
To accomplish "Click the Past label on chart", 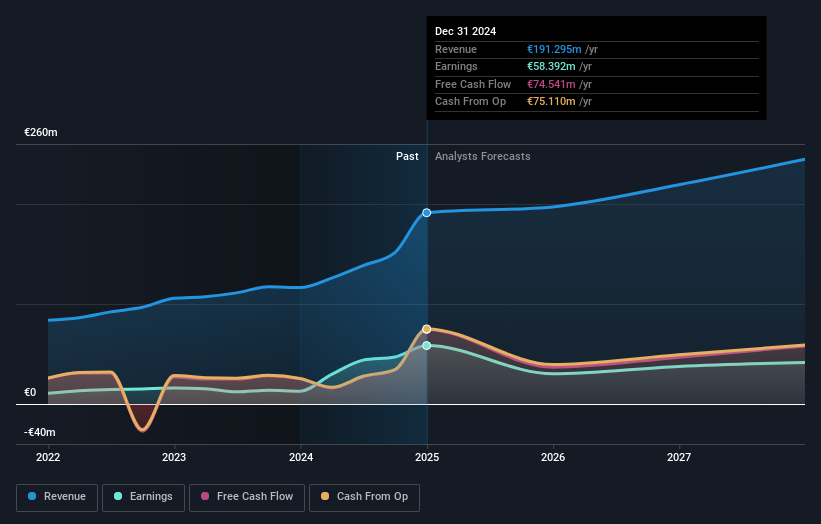I will click(x=407, y=157).
